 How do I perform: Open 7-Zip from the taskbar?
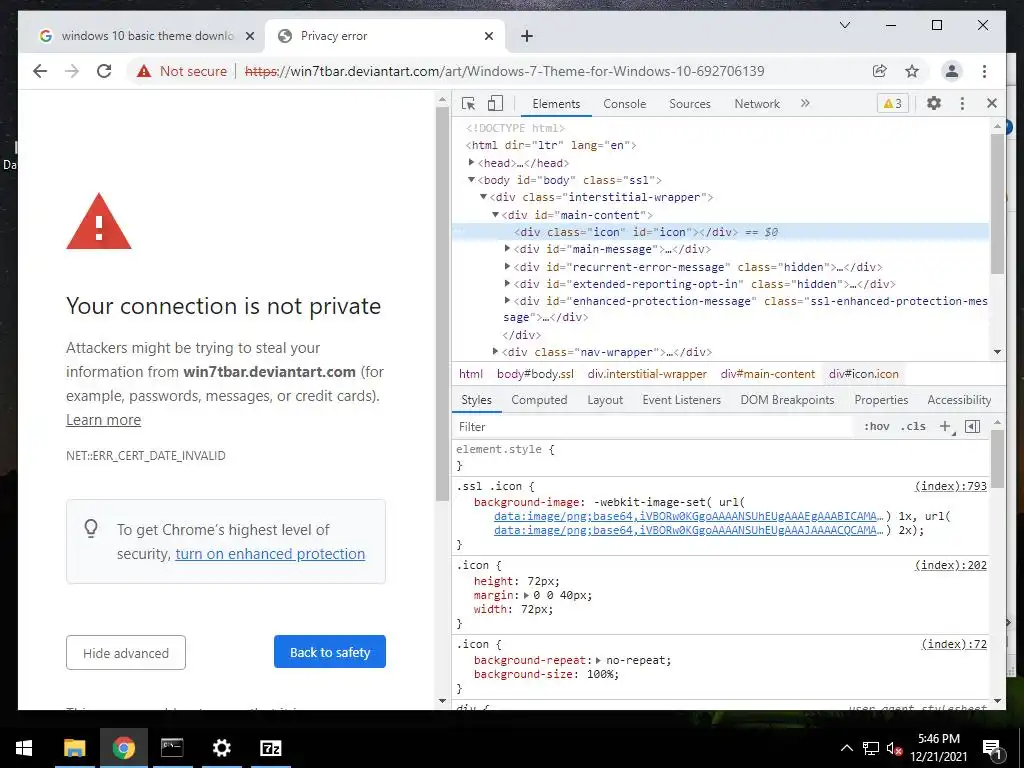(x=270, y=748)
